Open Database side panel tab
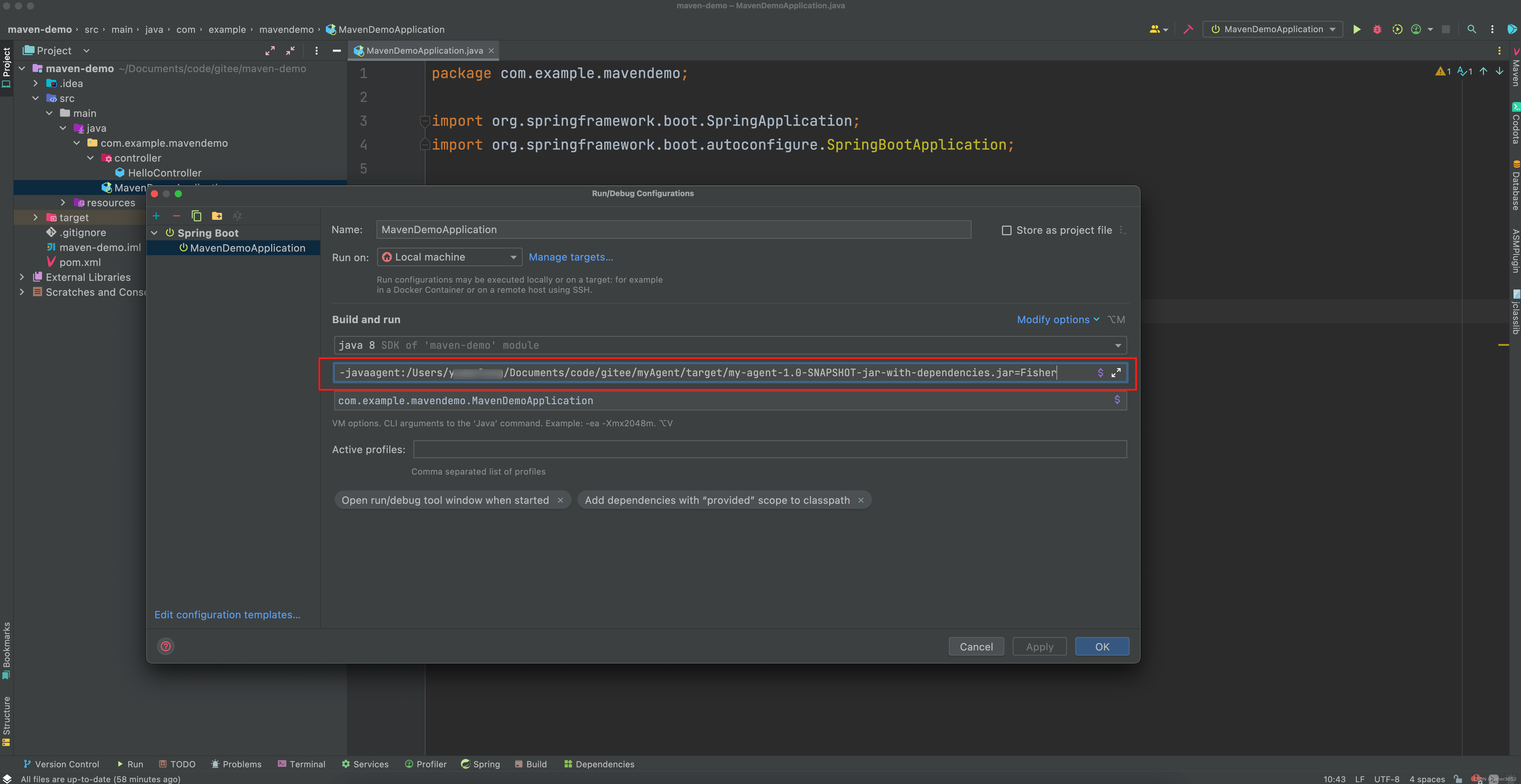The image size is (1521, 784). point(1515,185)
